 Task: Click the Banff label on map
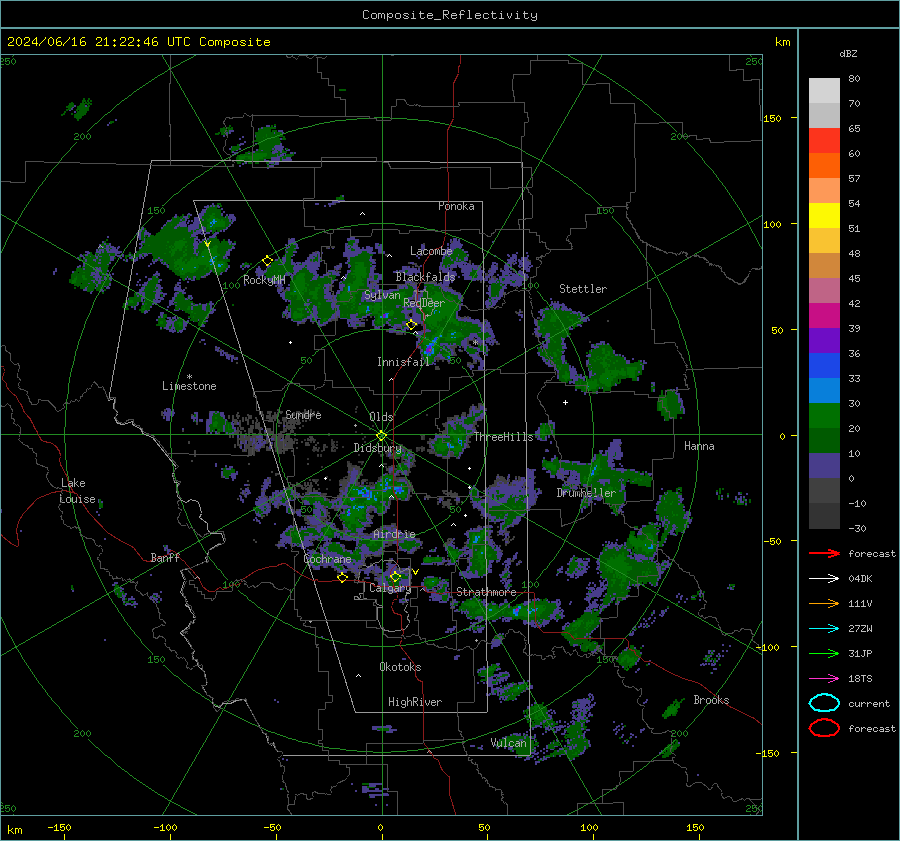(165, 557)
